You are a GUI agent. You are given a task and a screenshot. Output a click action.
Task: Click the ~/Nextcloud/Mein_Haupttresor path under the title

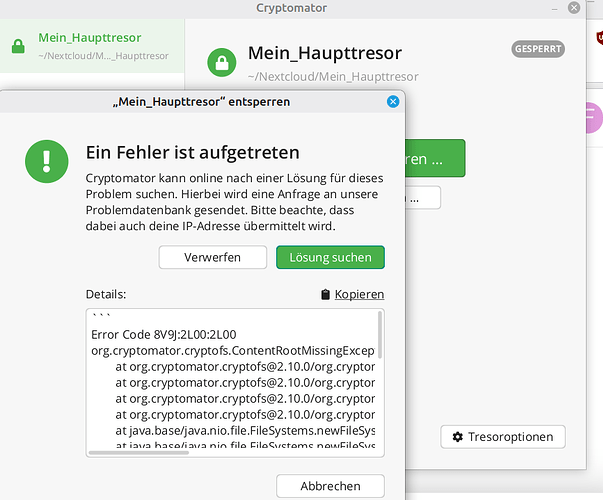(333, 77)
